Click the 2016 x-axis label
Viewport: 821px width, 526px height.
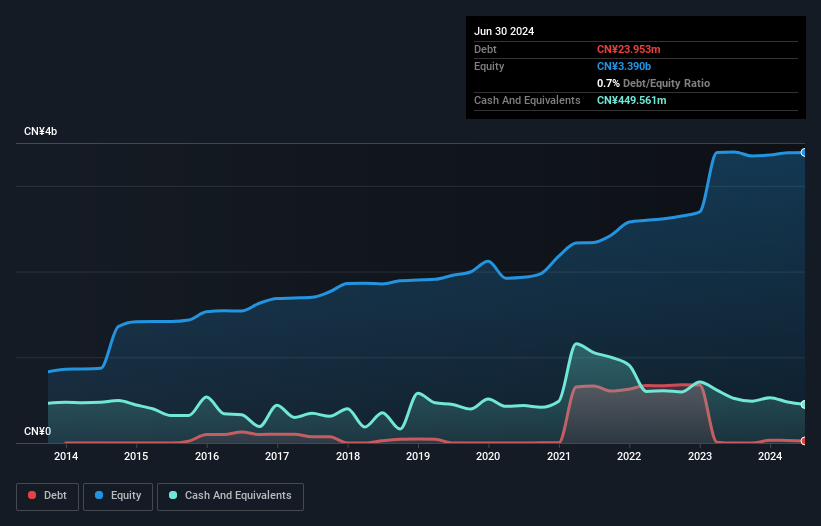(207, 456)
